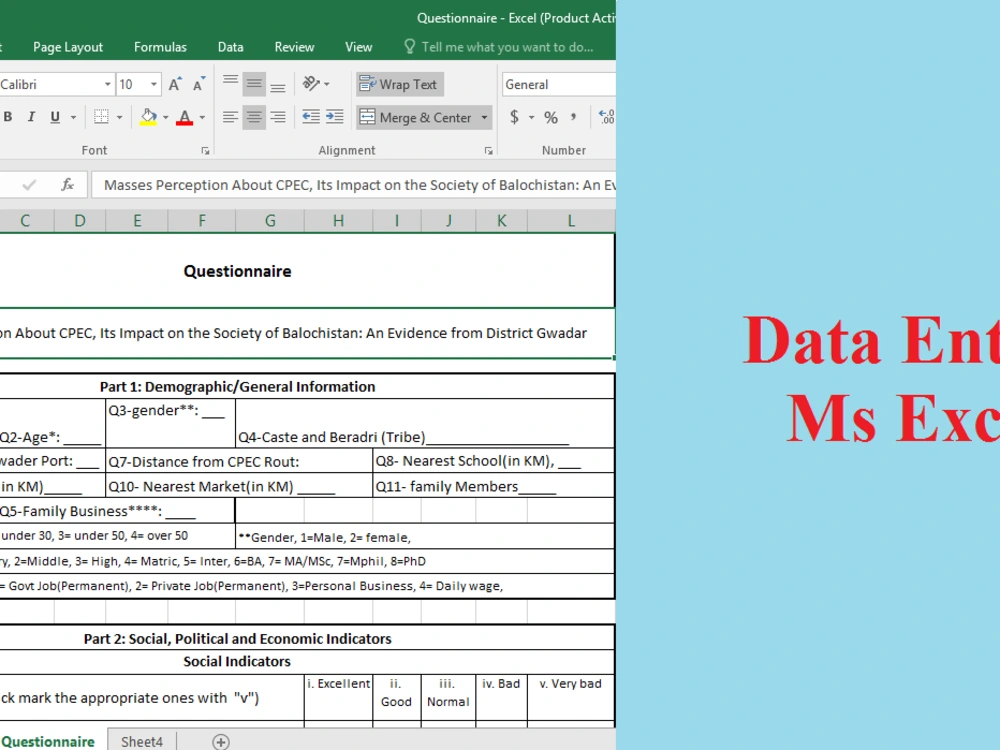Switch to the Sheet4 tab

[142, 741]
